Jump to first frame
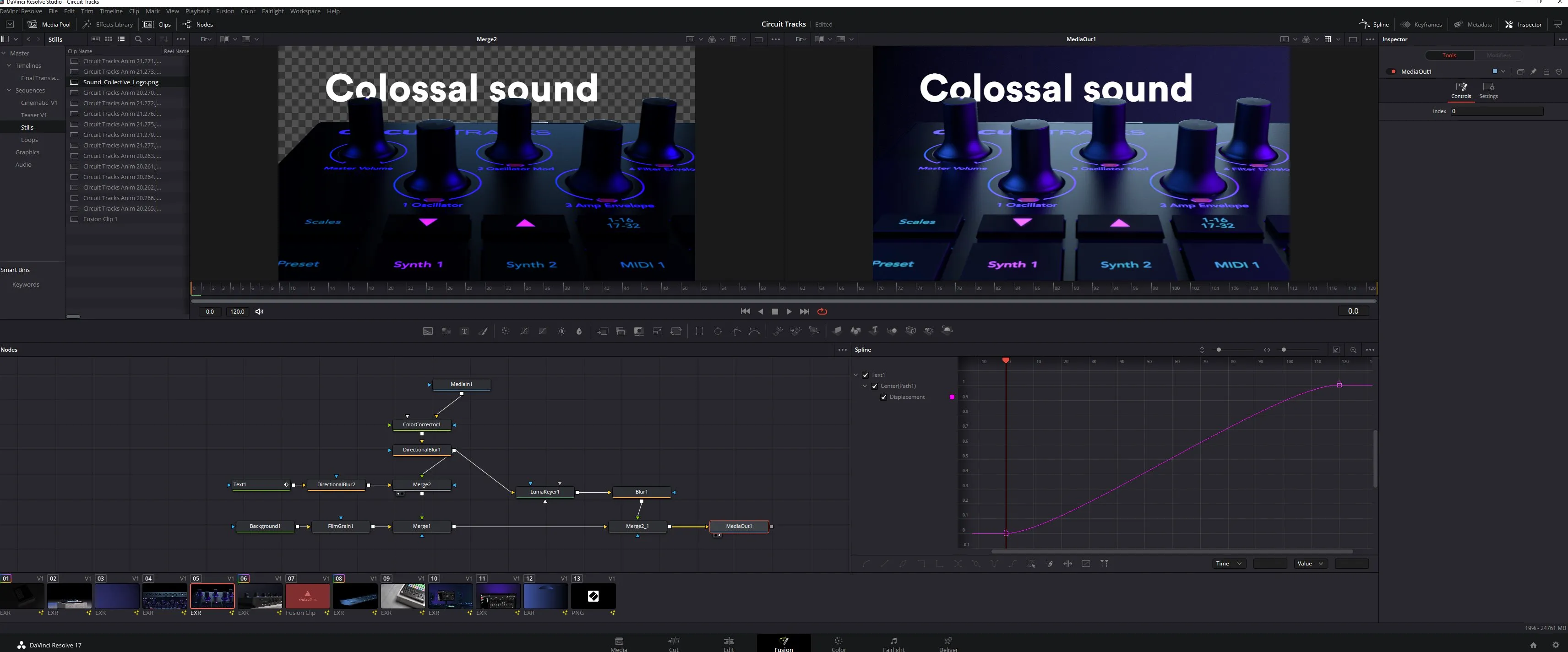The image size is (1568, 652). click(x=745, y=312)
